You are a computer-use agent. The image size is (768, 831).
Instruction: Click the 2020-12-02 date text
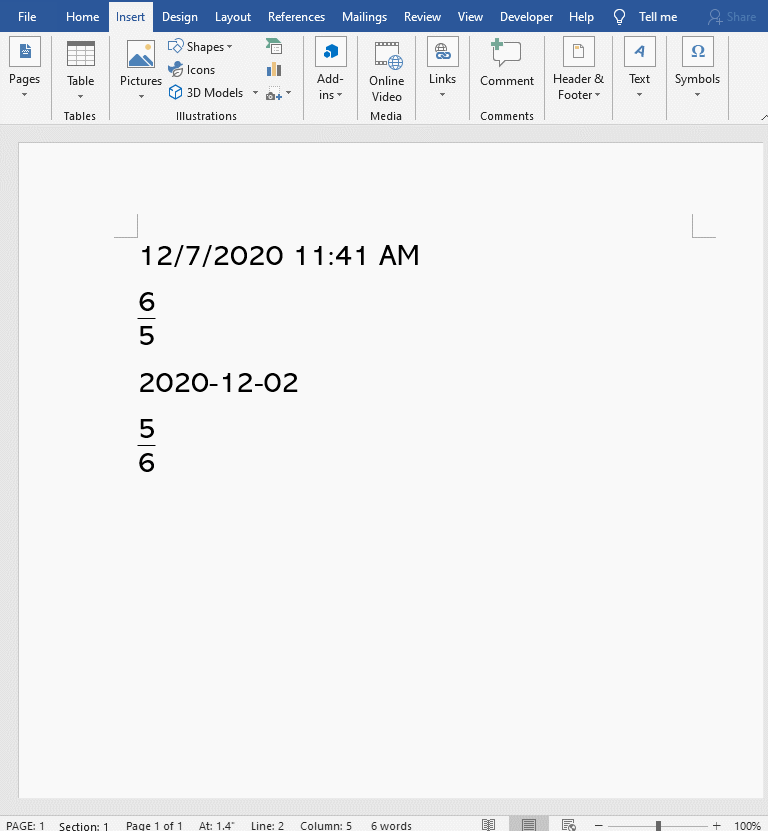tap(218, 383)
